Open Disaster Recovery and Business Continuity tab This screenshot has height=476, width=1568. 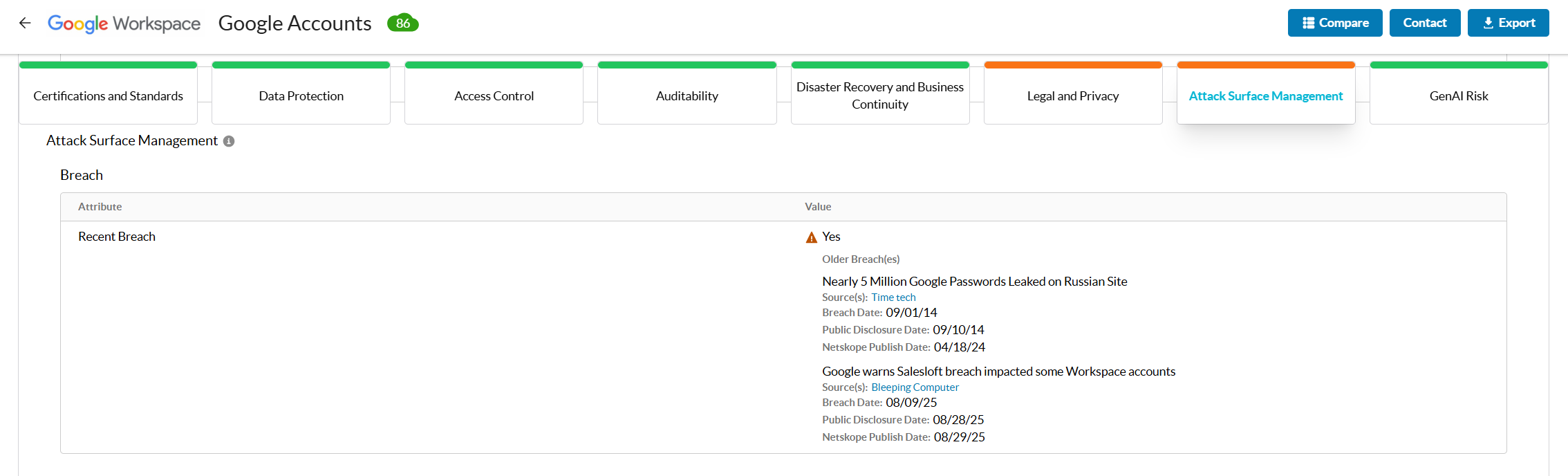click(x=880, y=93)
